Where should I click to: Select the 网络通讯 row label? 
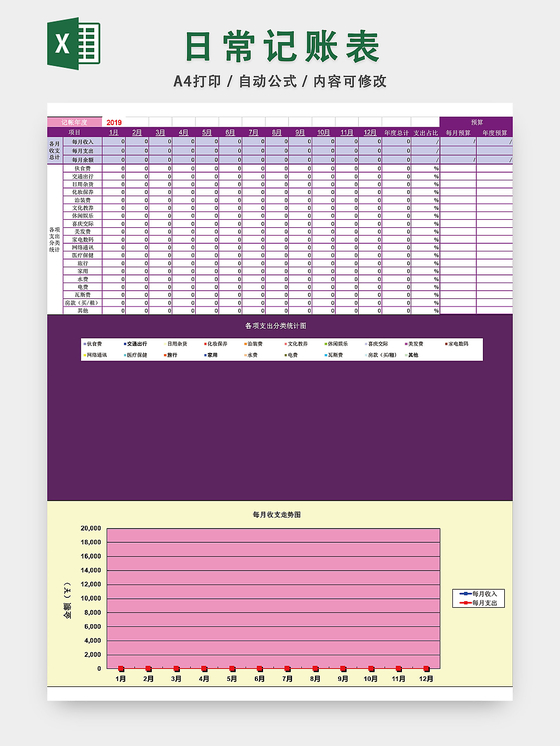click(x=83, y=247)
